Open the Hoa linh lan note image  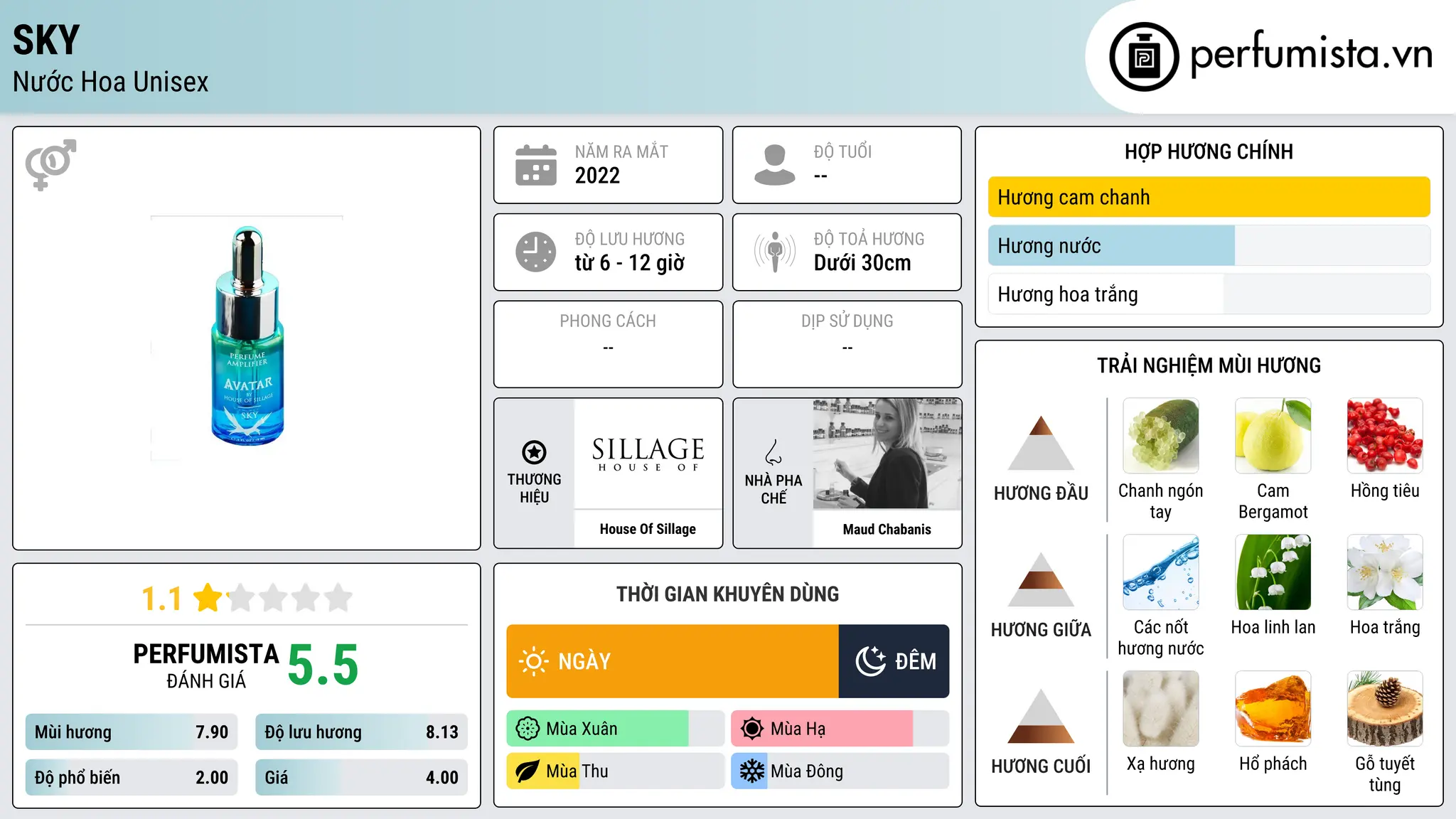click(1273, 572)
